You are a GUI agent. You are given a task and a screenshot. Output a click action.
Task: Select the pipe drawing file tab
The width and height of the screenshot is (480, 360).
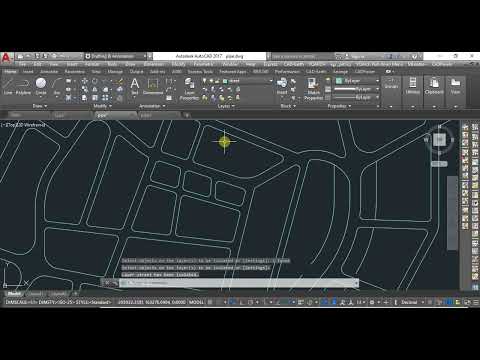(x=115, y=115)
